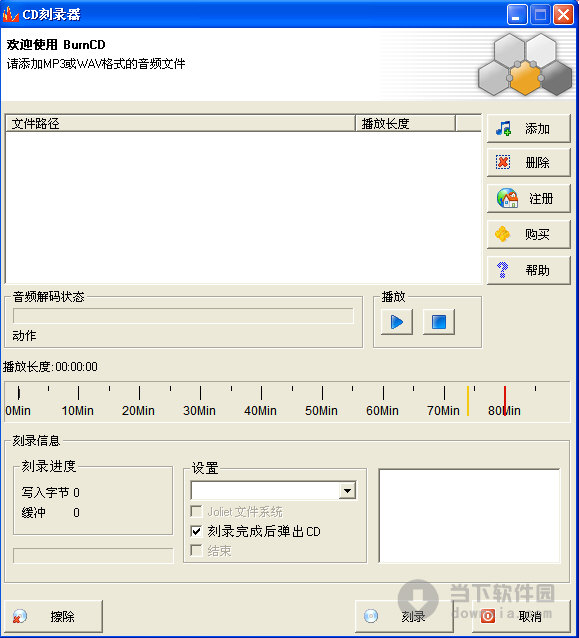Click the 删除 (Delete) button

(x=529, y=162)
